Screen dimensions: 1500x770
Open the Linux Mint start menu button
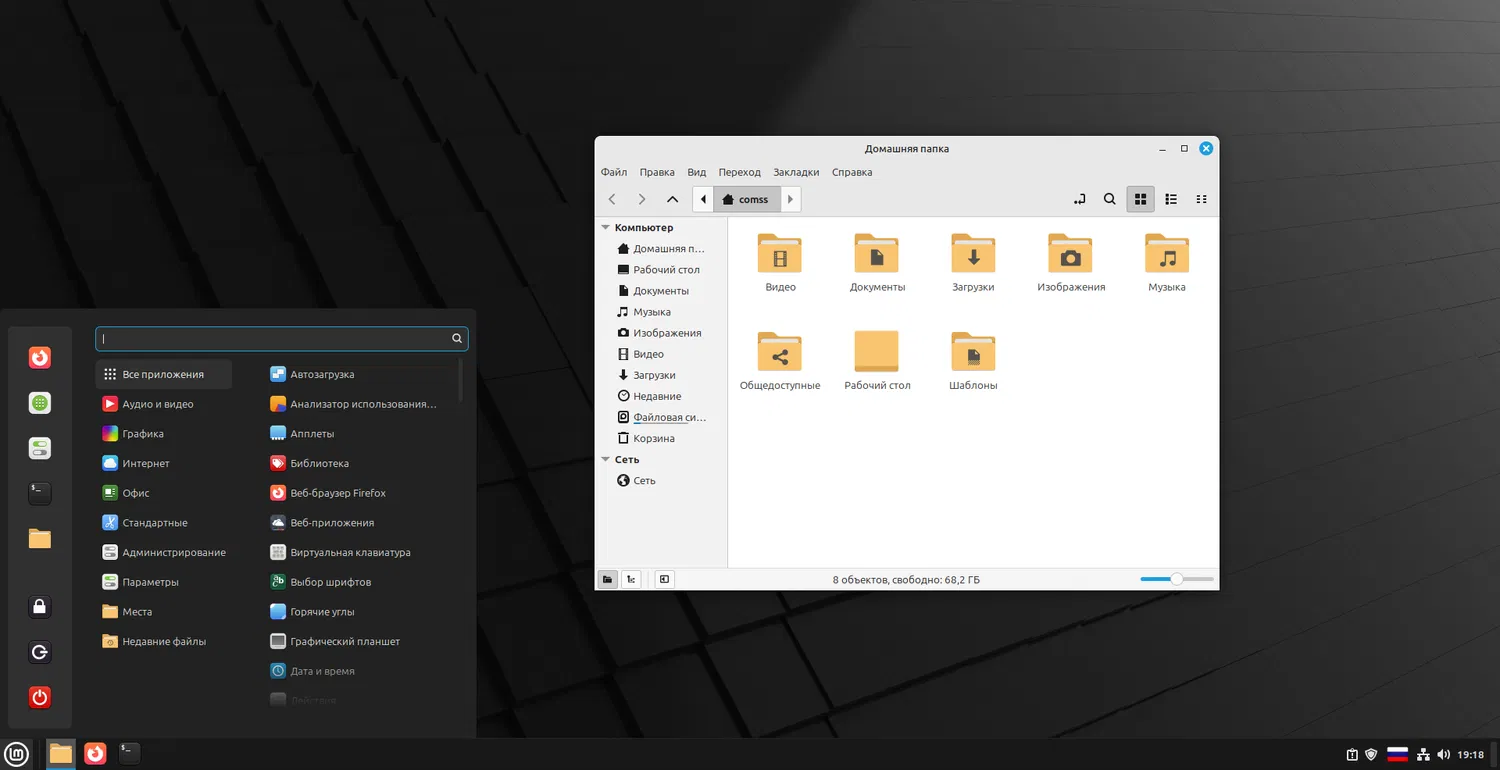[17, 754]
